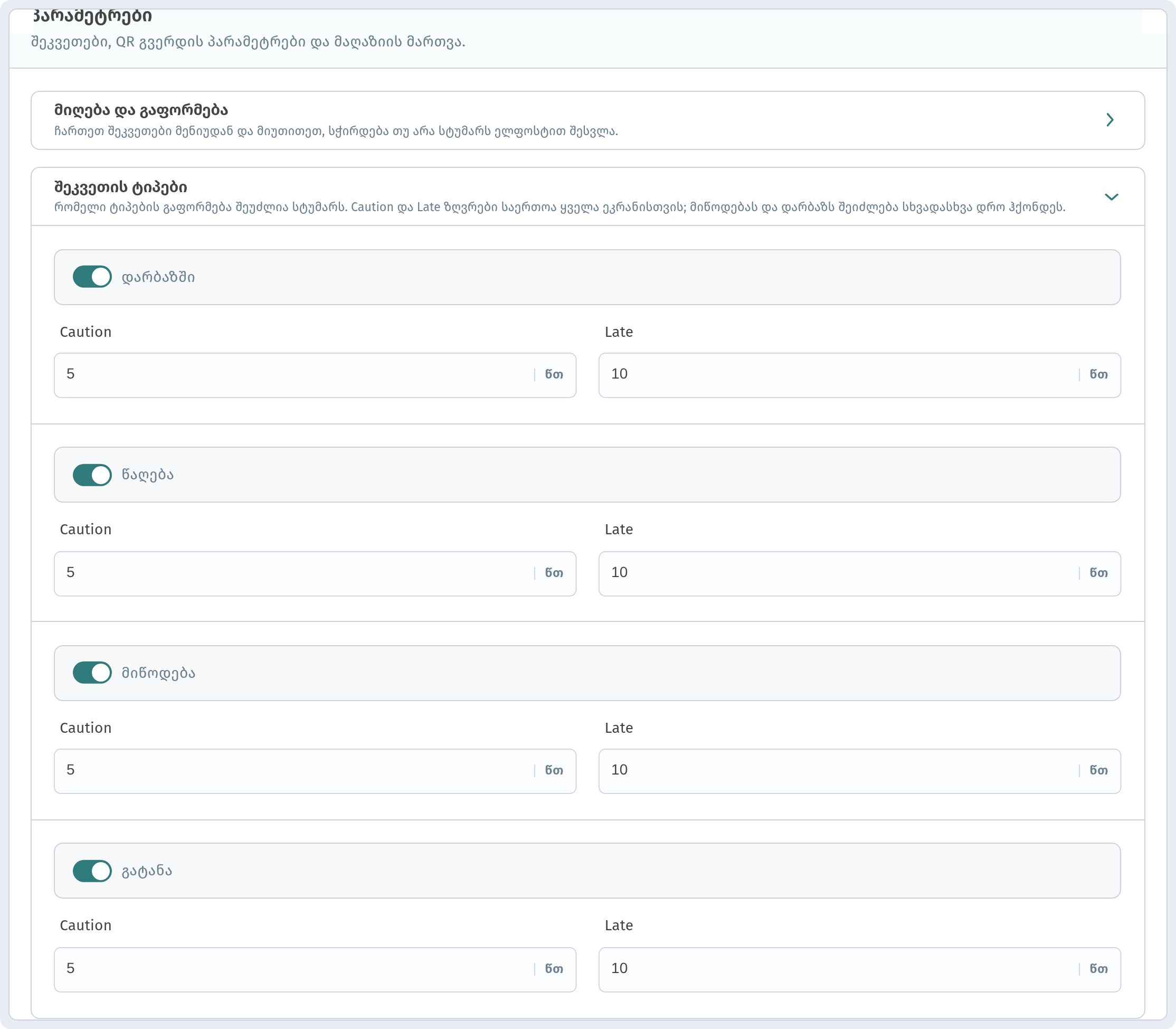
Task: Click the გატანა Caution field
Action: pos(315,970)
